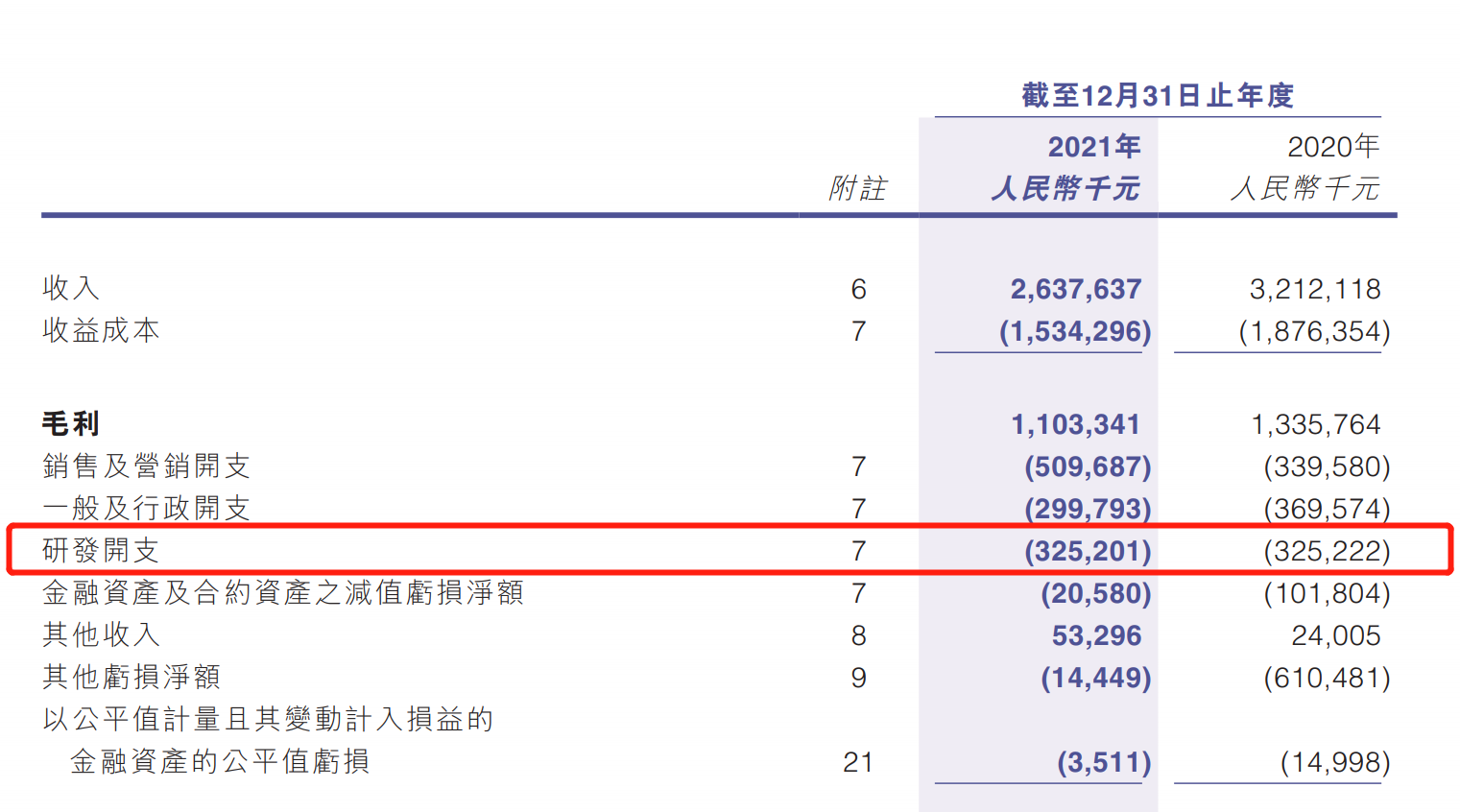Click 人民幣千元 under the 2021年 header
The width and height of the screenshot is (1460, 812).
point(1065,188)
